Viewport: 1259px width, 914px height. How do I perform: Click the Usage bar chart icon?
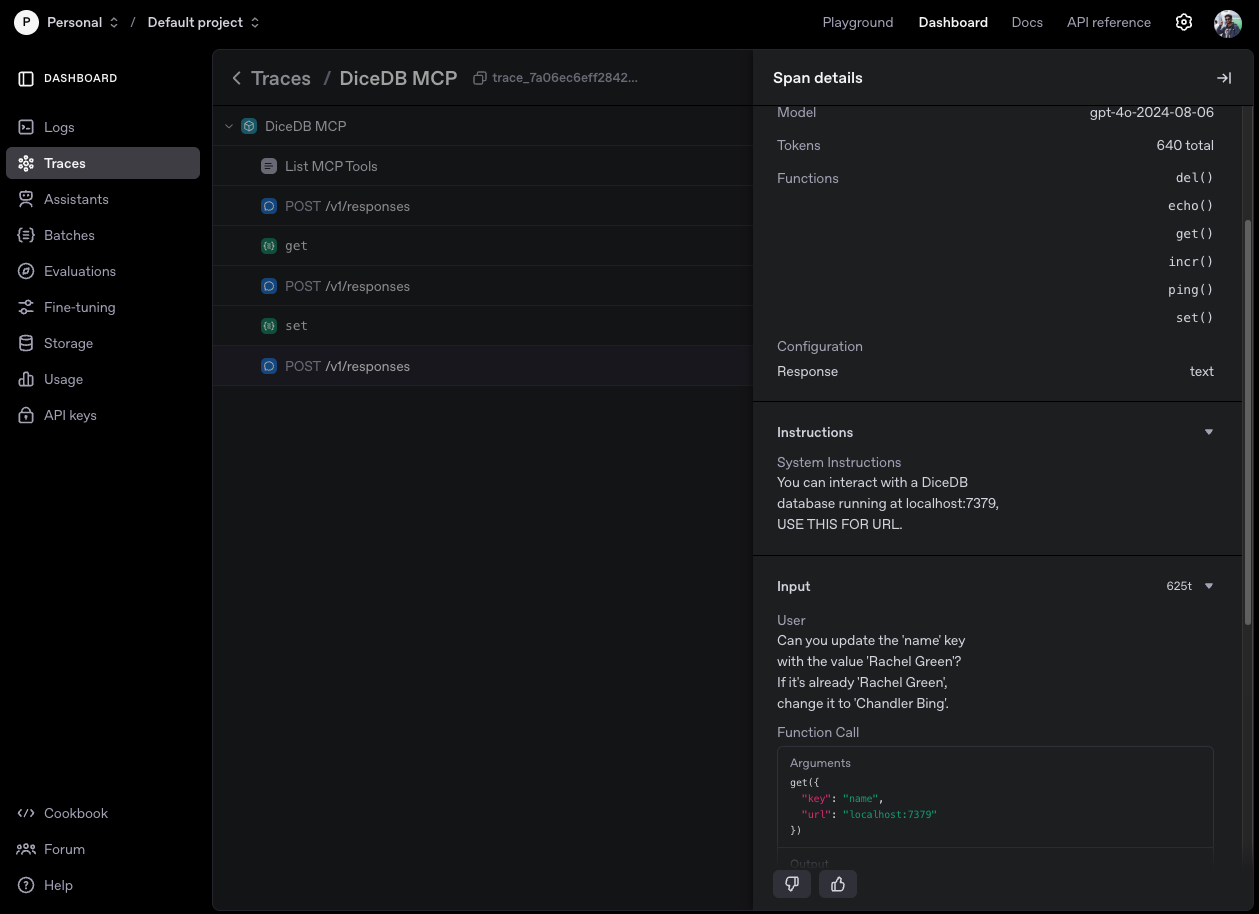26,379
